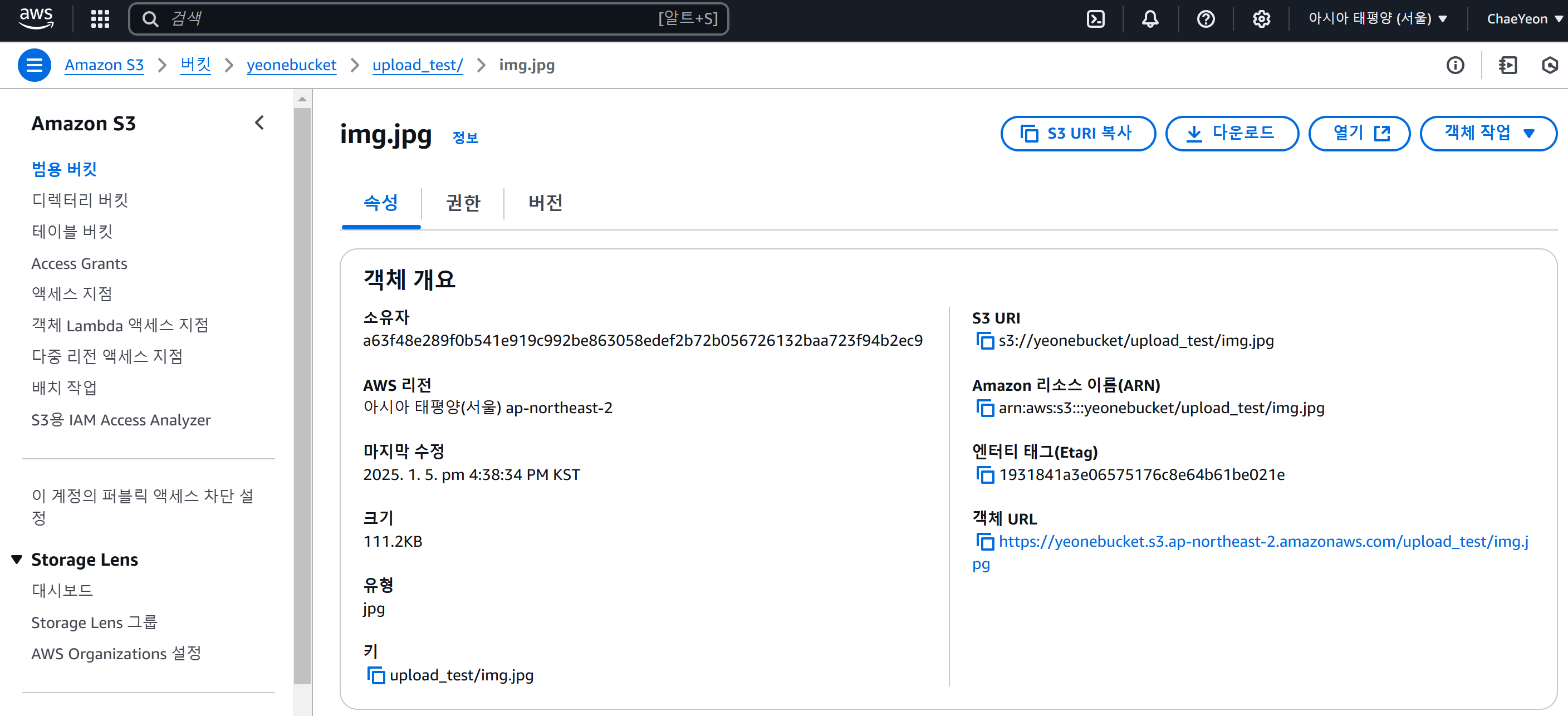This screenshot has height=716, width=1568.
Task: Copy the object key icon
Action: tap(375, 675)
